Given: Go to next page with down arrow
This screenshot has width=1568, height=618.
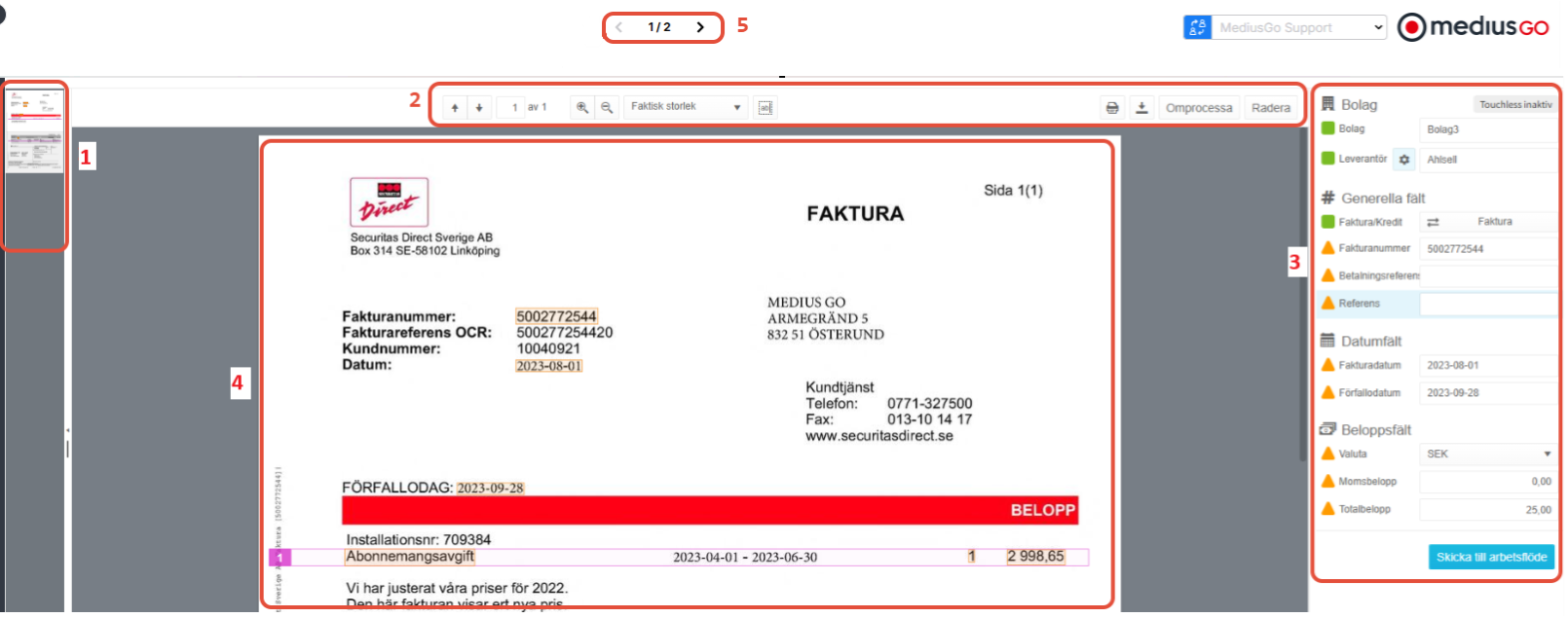Looking at the screenshot, I should pos(479,108).
